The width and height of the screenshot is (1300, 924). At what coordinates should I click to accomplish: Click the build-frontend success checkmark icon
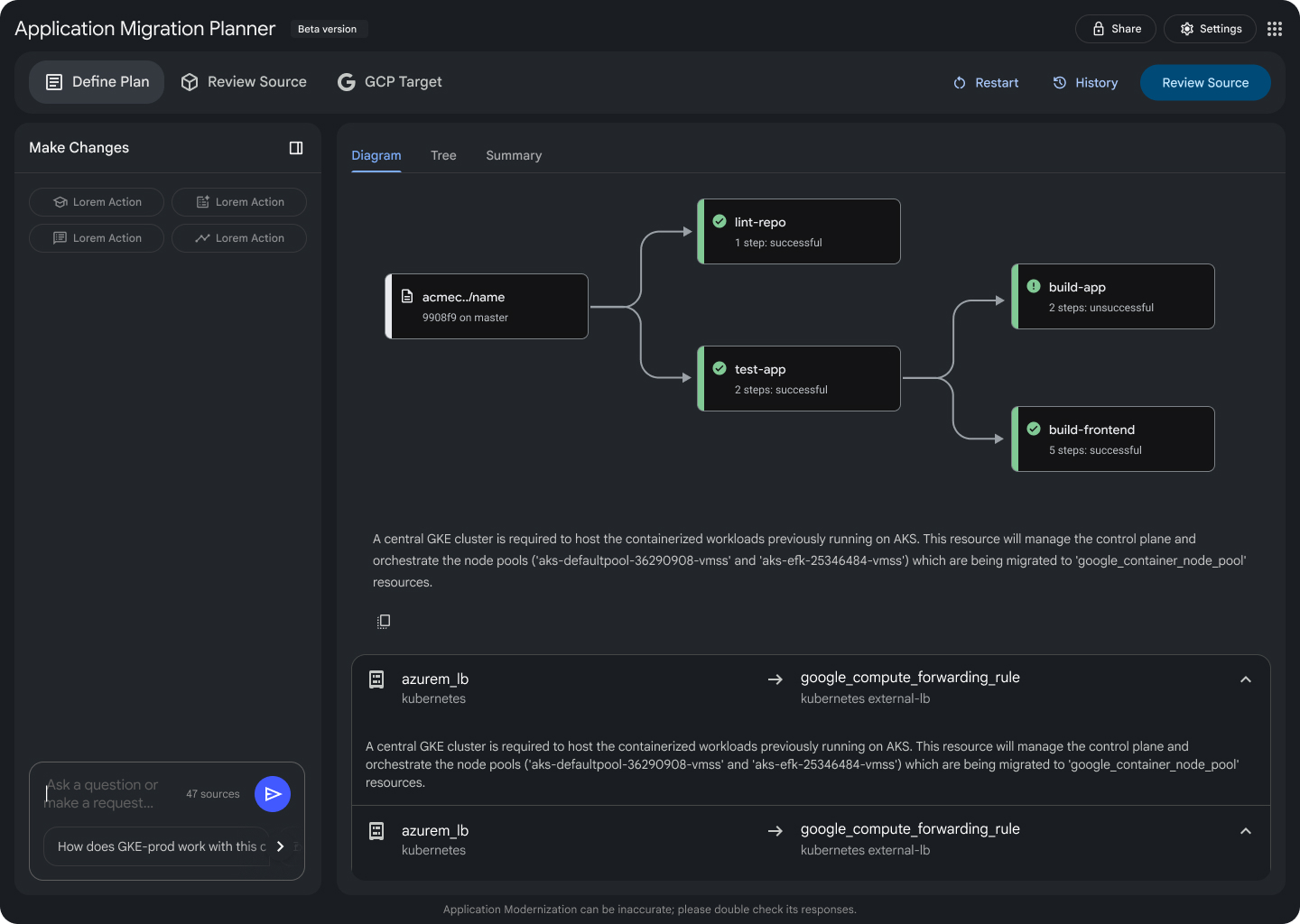click(1034, 429)
